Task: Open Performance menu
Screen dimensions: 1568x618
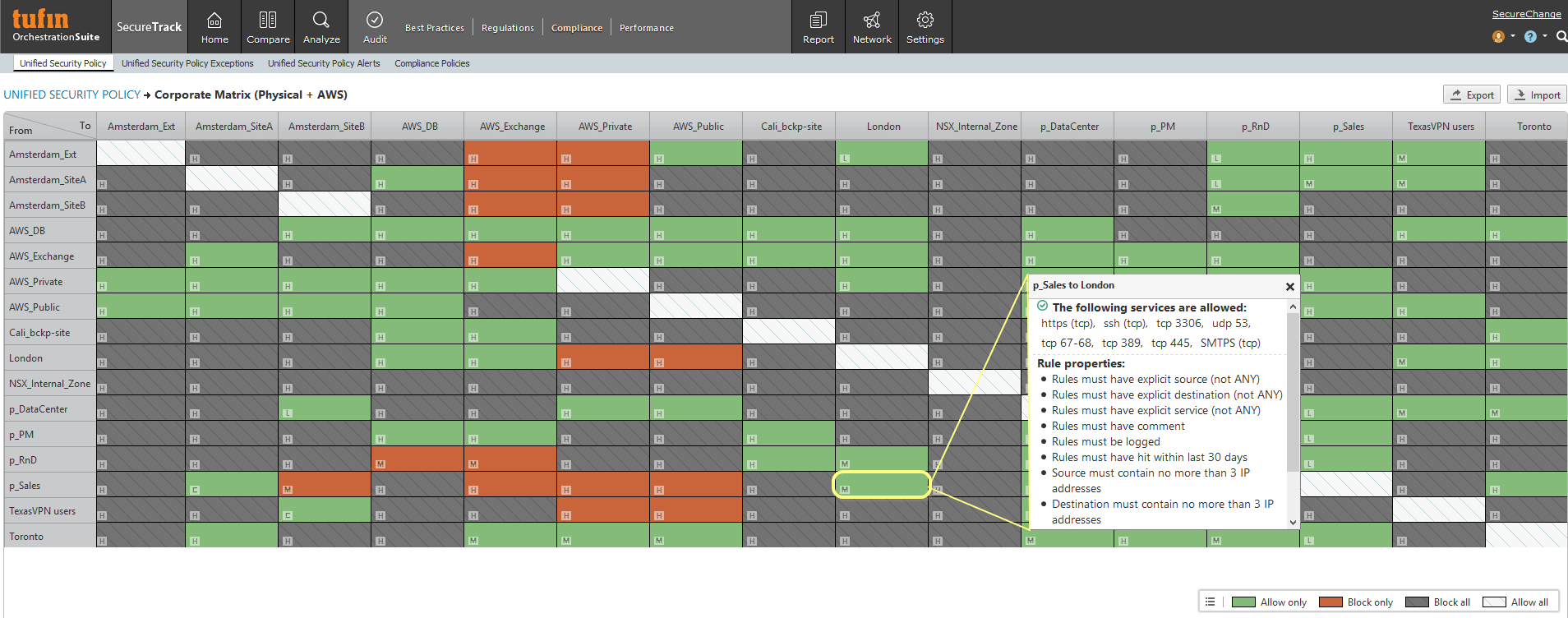Action: [647, 28]
